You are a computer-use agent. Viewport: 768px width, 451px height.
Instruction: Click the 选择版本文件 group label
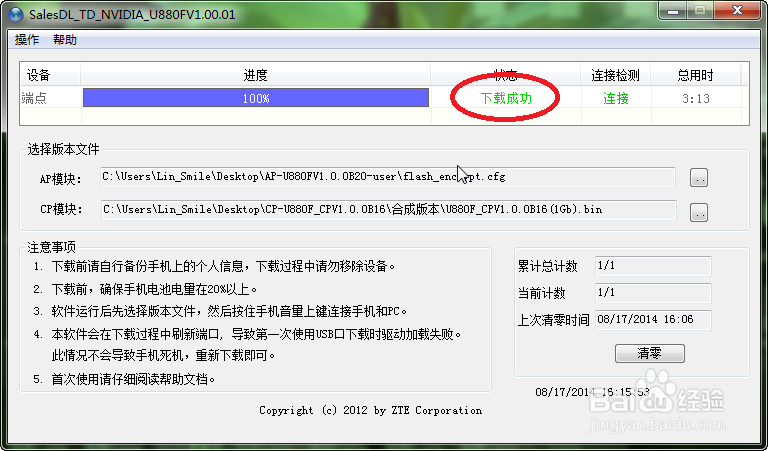63,149
